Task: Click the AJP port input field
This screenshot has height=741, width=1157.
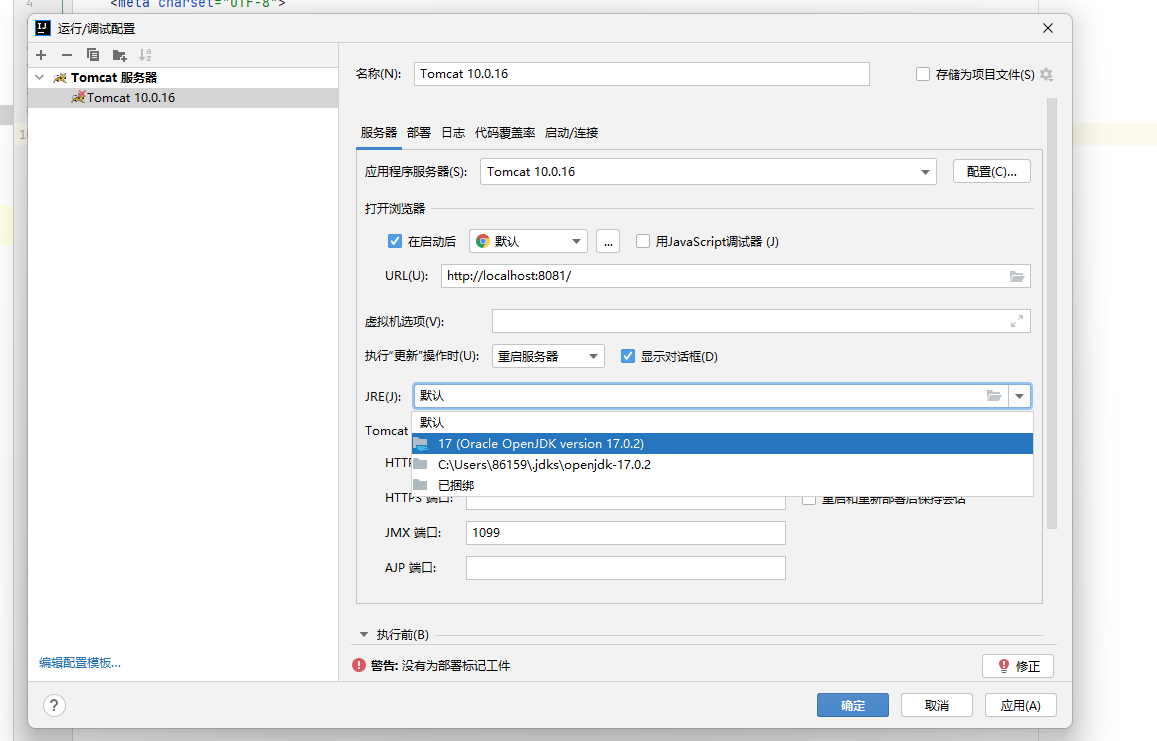Action: [626, 568]
